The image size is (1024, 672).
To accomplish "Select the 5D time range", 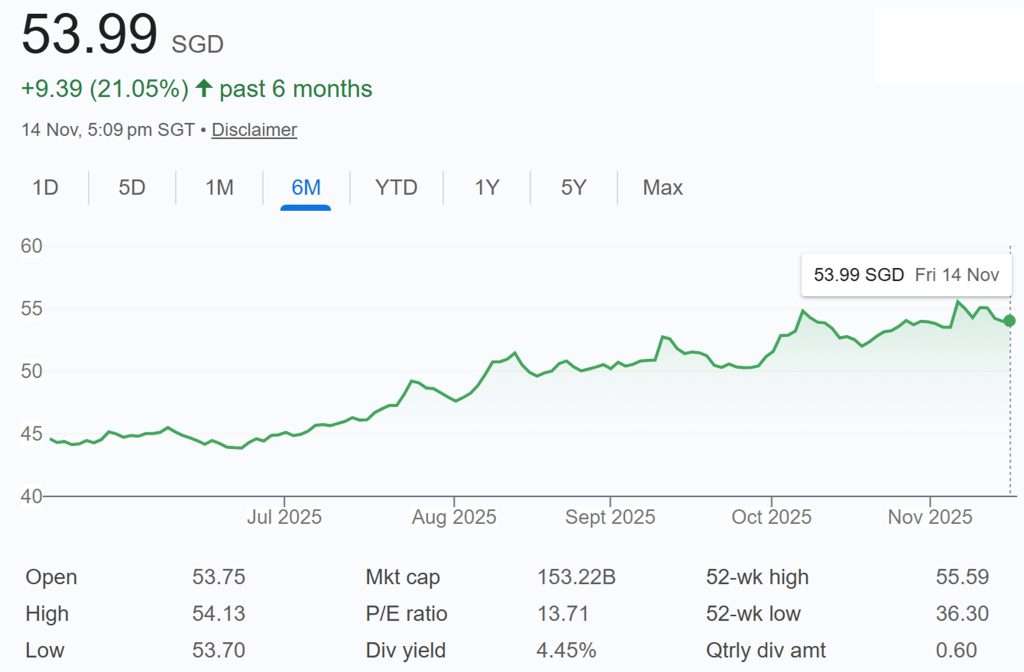I will coord(131,187).
